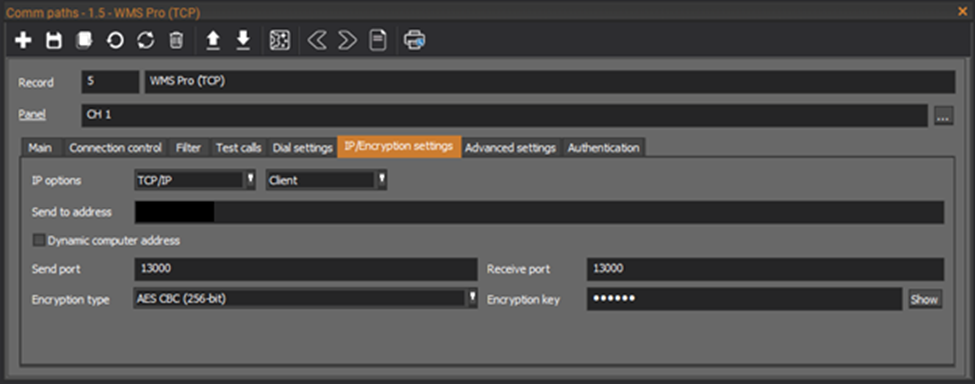The width and height of the screenshot is (975, 384).
Task: Click the undo circular arrow icon
Action: coord(115,41)
